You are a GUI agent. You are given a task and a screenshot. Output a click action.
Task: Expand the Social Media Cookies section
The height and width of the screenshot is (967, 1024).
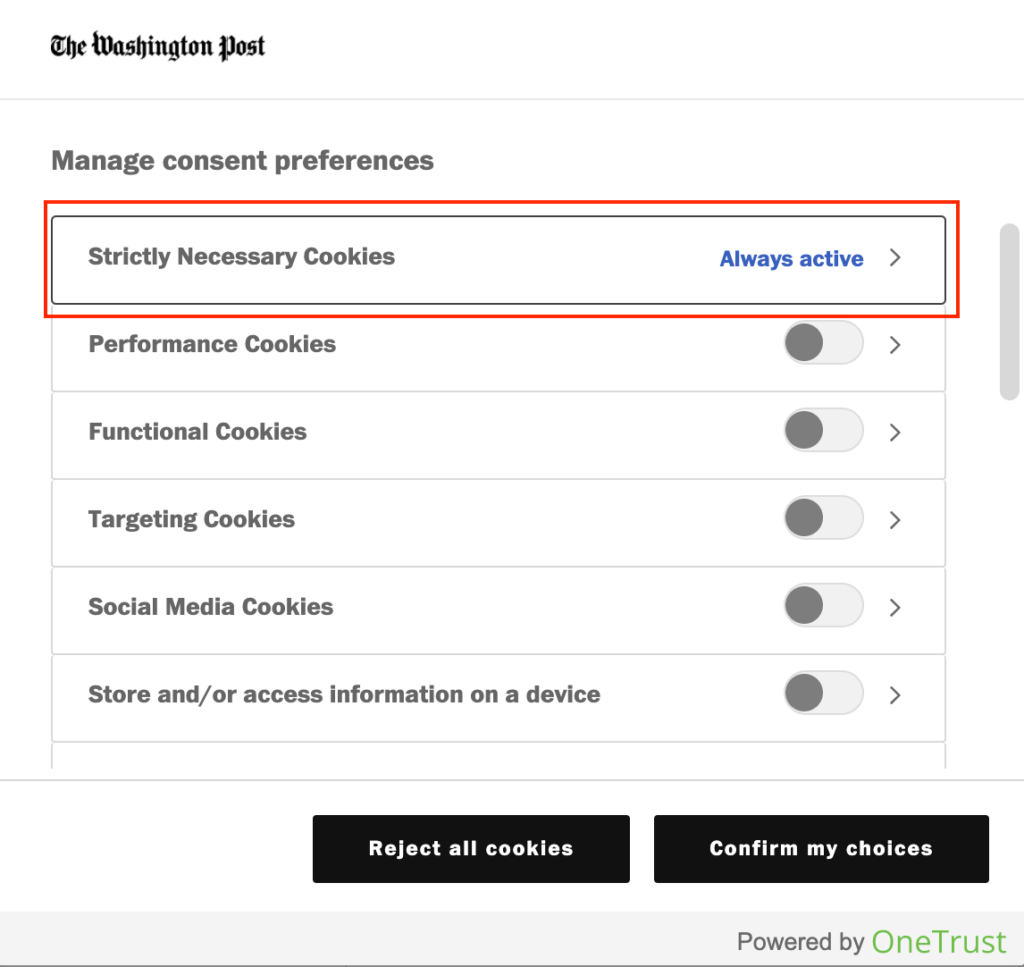895,607
